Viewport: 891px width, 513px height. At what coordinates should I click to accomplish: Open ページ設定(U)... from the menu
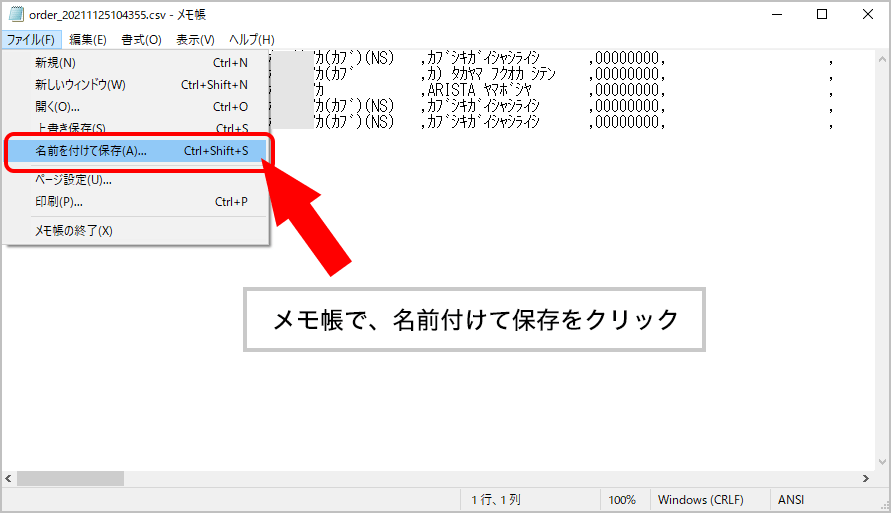136,180
